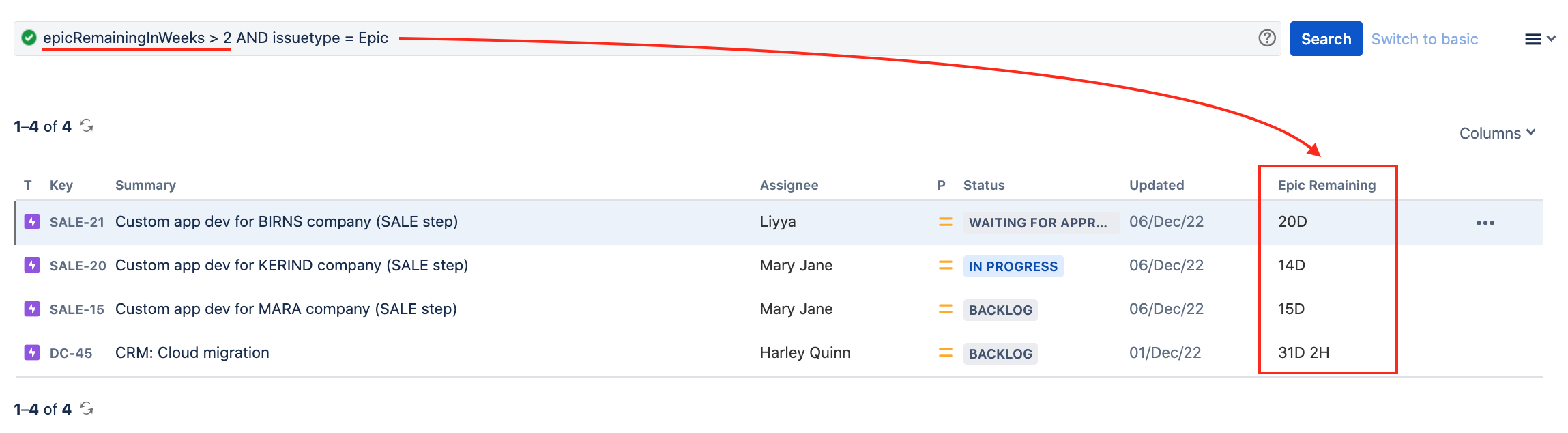Click the refresh icon below the results table
This screenshot has width=1568, height=433.
[x=87, y=408]
